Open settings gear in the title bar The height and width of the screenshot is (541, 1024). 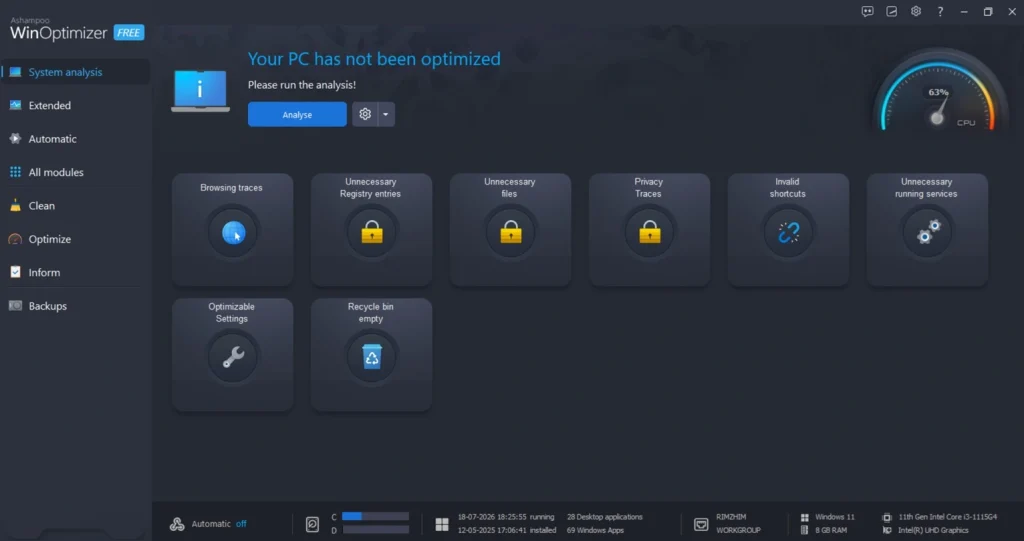(916, 11)
